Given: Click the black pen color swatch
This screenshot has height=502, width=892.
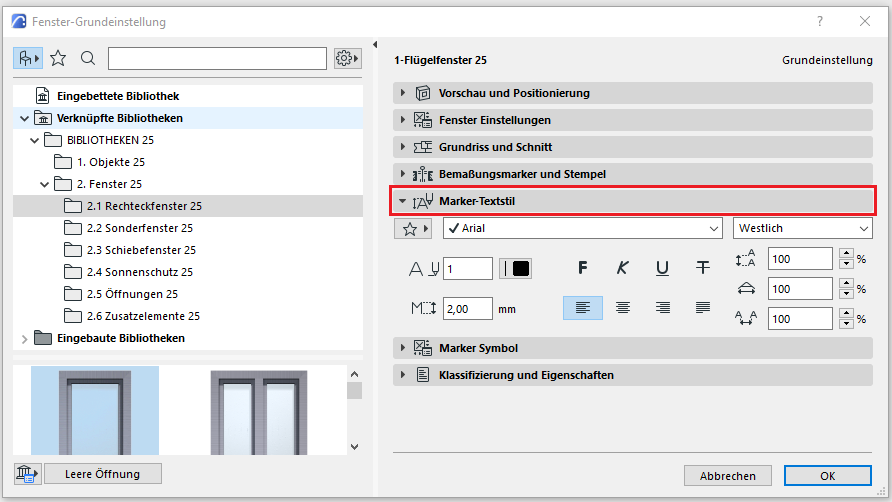Looking at the screenshot, I should click(521, 268).
